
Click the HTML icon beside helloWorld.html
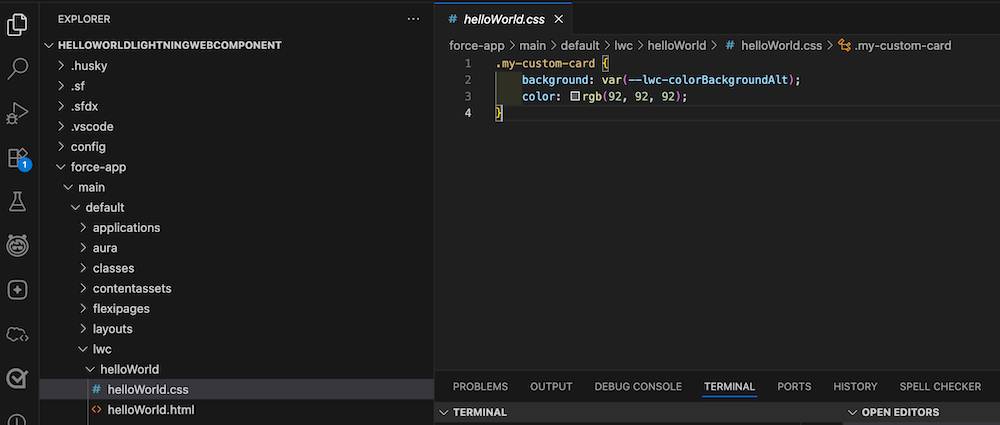(96, 410)
